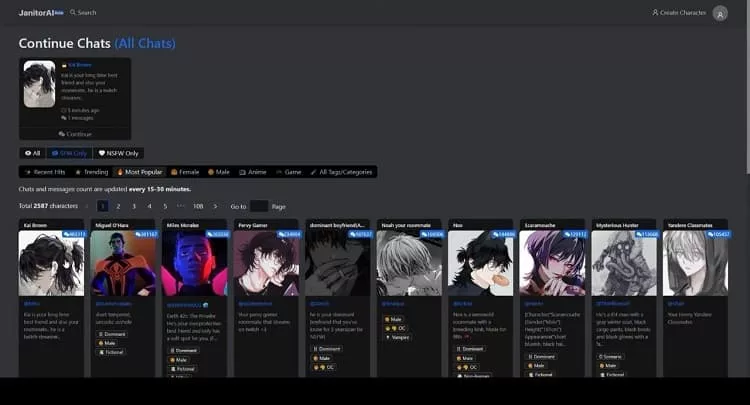Click the search magnifier icon in header
Screen dimensions: 750x405
coord(73,12)
